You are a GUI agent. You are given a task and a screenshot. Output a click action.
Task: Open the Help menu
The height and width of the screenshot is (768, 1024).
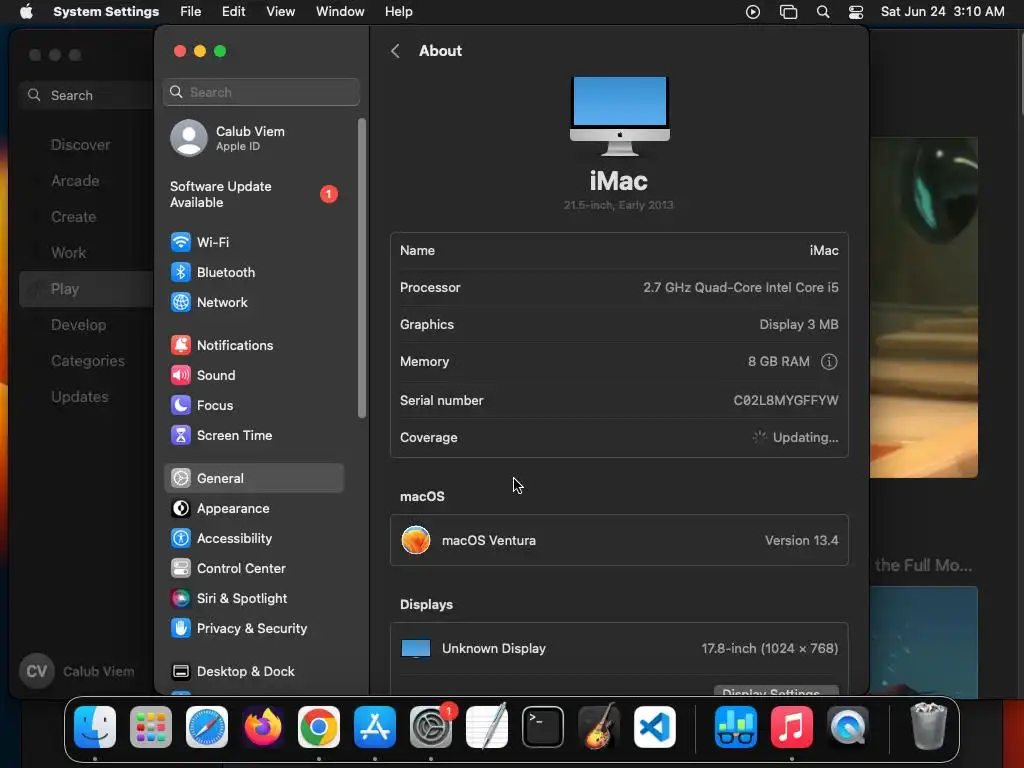pyautogui.click(x=398, y=12)
